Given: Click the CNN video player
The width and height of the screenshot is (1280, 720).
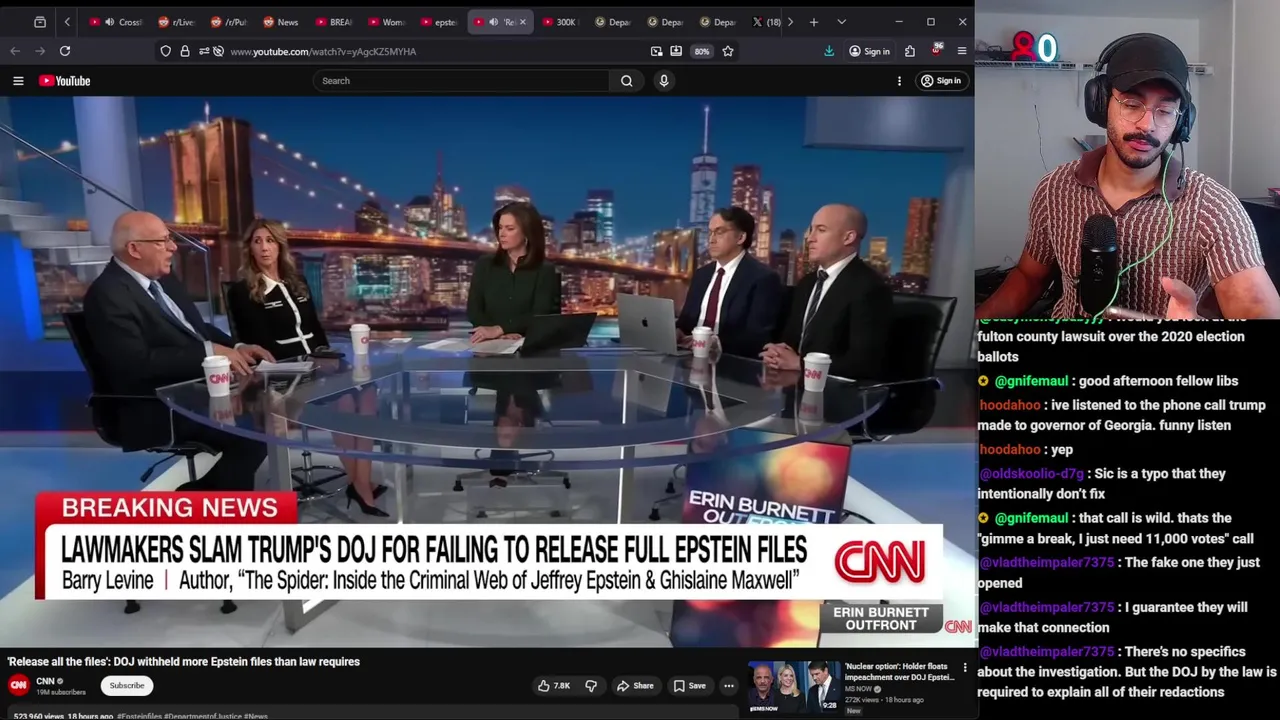Looking at the screenshot, I should 487,372.
